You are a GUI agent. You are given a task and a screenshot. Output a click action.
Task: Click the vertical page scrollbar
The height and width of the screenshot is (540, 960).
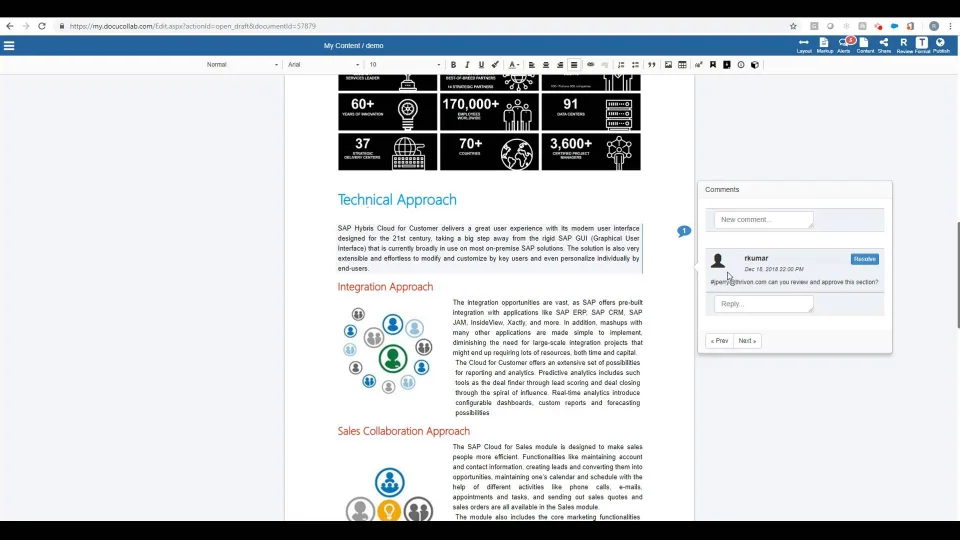point(957,276)
